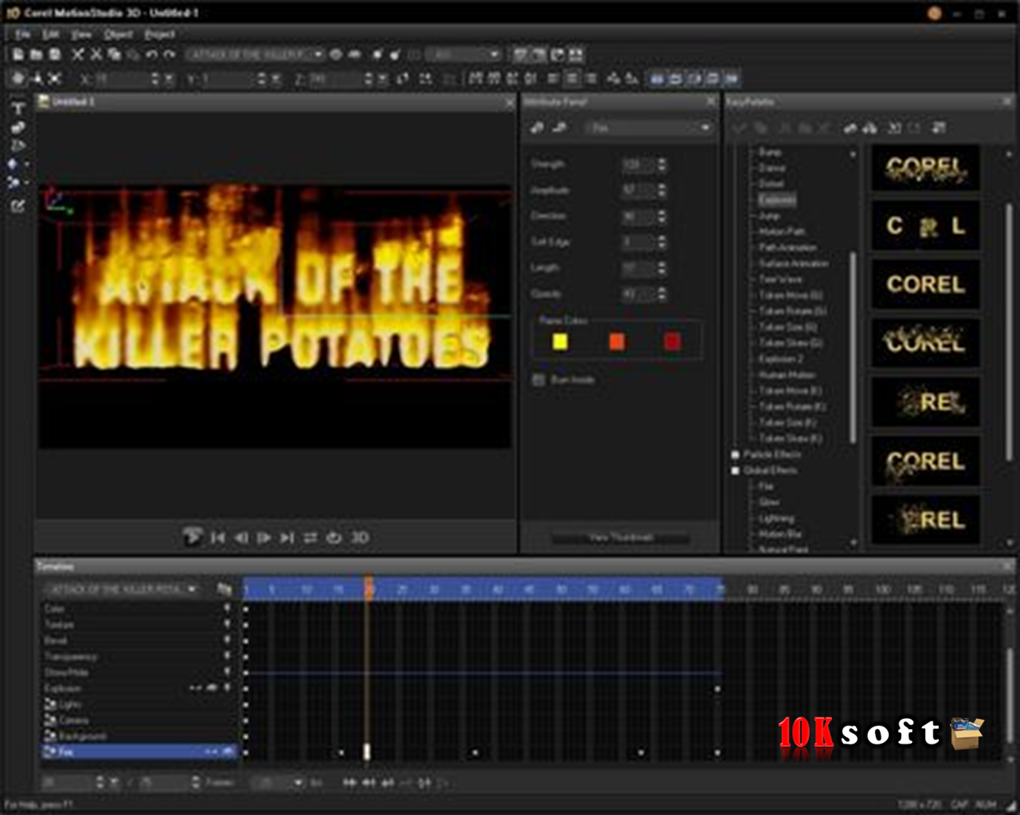
Task: Choose the plain COREL thumbnail, third in the list
Action: [x=926, y=285]
